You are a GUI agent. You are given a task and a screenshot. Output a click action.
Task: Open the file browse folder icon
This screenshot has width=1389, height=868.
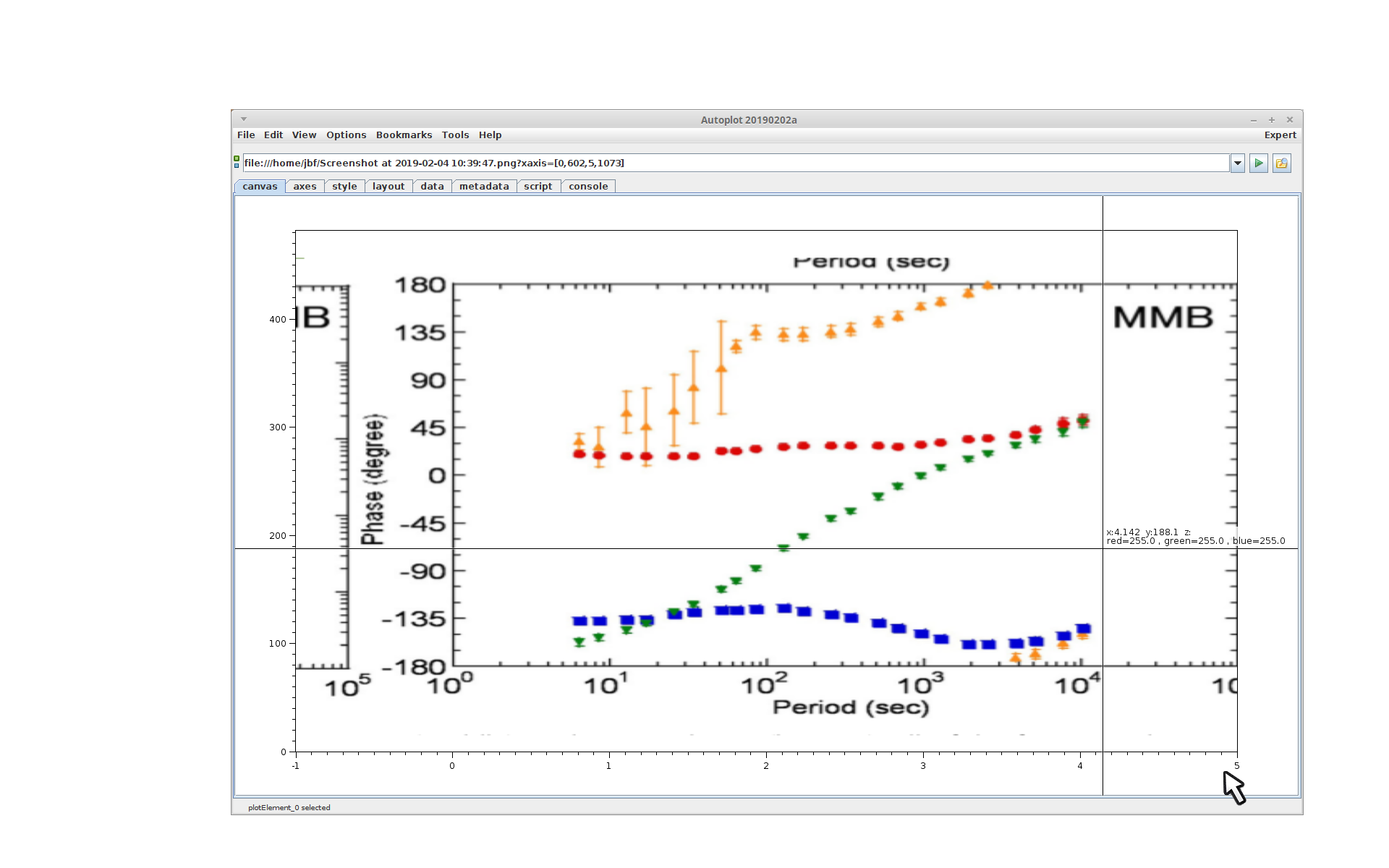pyautogui.click(x=1281, y=163)
